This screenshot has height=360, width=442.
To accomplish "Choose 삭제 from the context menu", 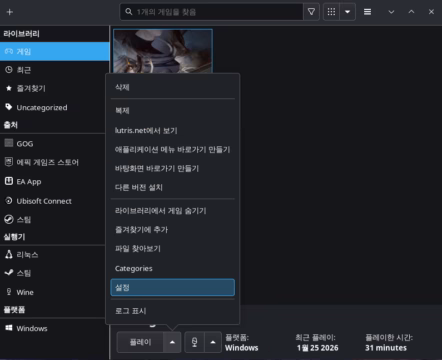I will pos(173,87).
